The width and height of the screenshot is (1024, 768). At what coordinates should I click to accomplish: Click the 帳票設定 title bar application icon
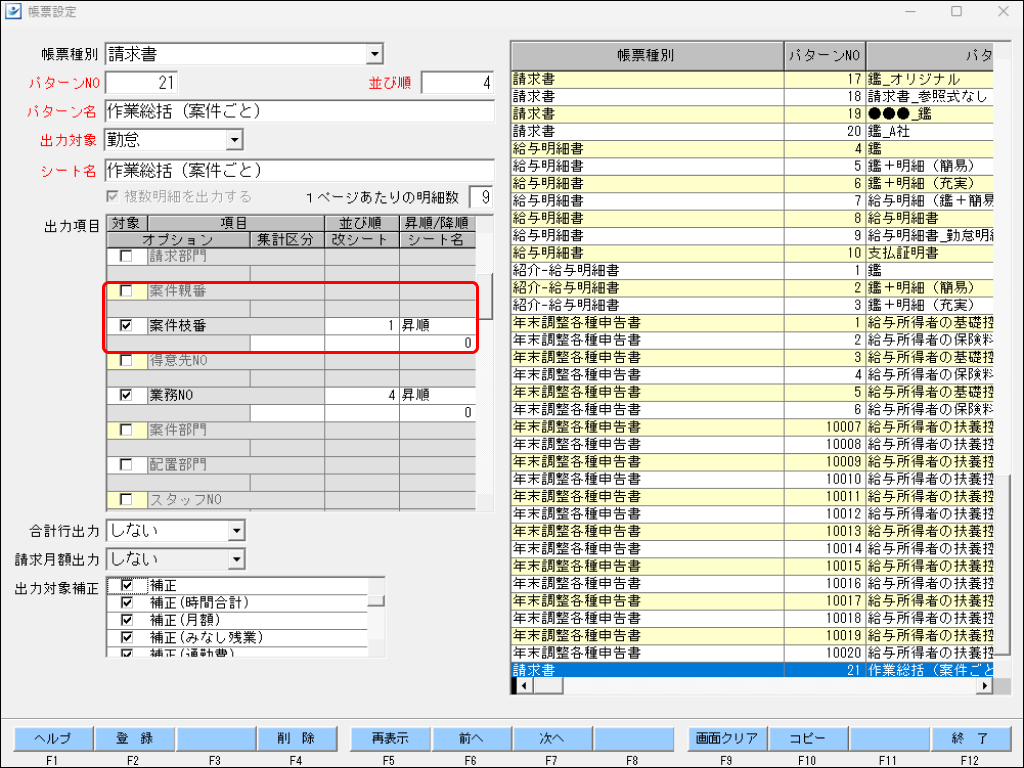coord(12,11)
